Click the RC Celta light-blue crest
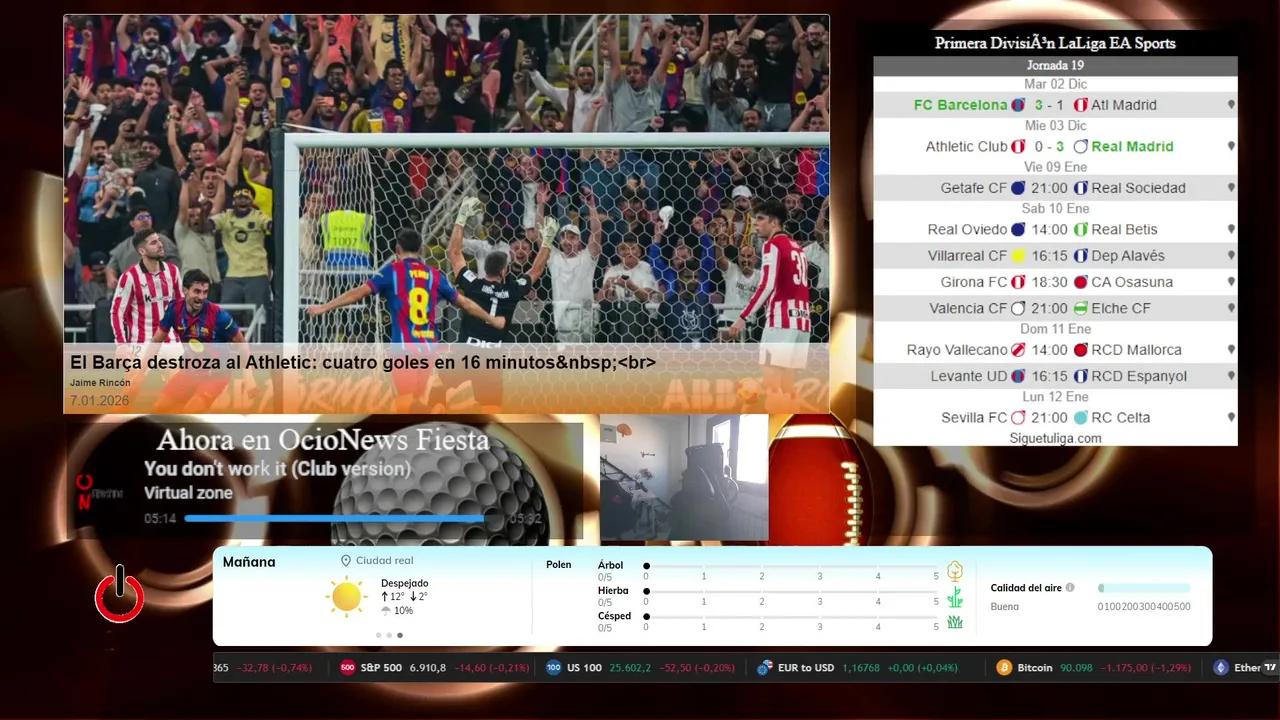Viewport: 1280px width, 720px height. click(1080, 418)
